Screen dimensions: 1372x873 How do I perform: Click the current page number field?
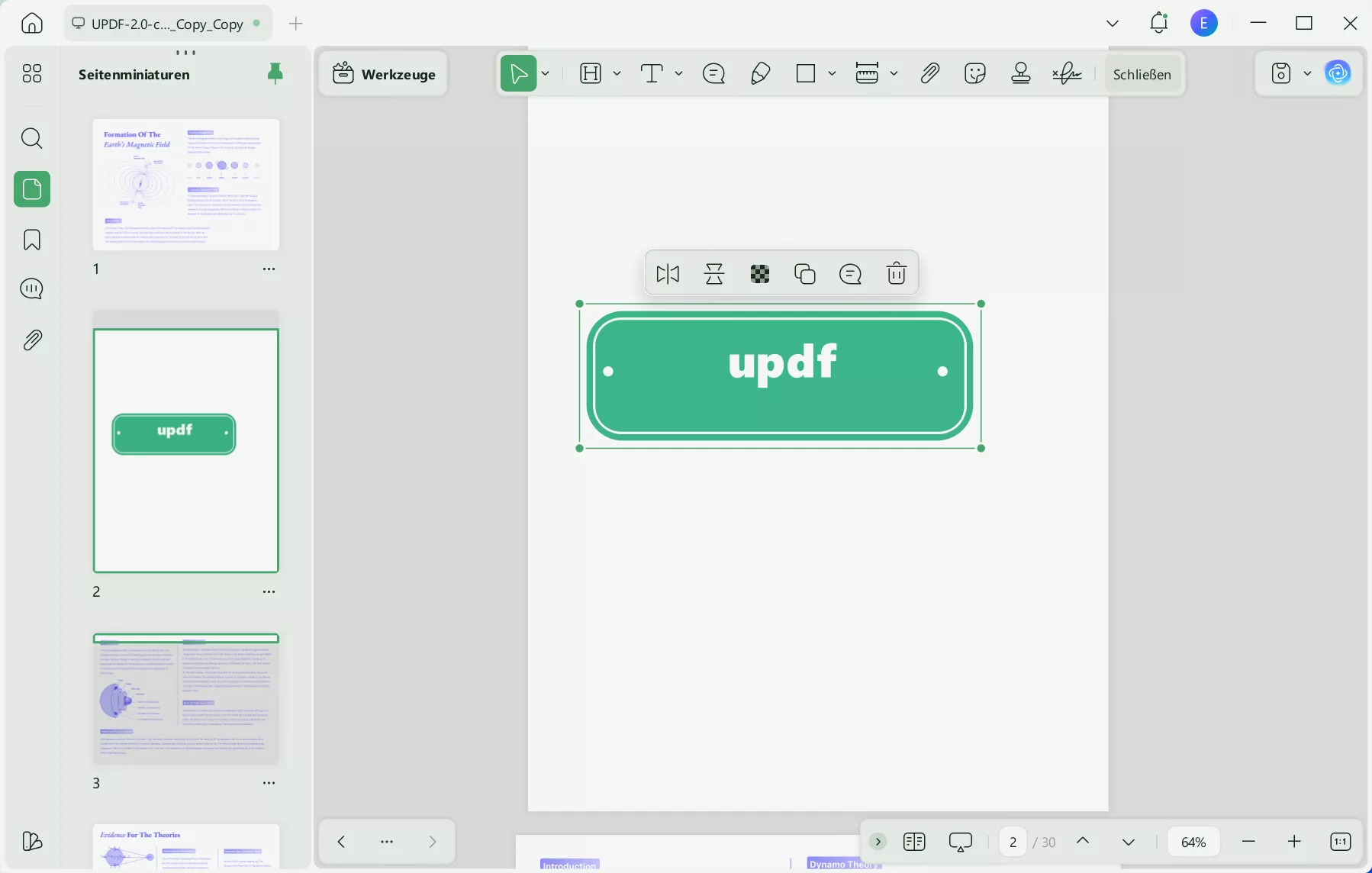pyautogui.click(x=1013, y=842)
